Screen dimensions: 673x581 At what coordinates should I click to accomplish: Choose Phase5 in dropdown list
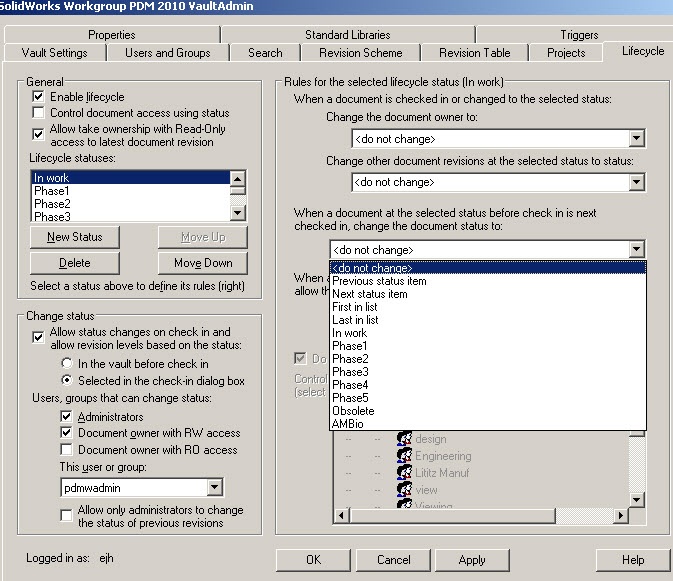488,398
